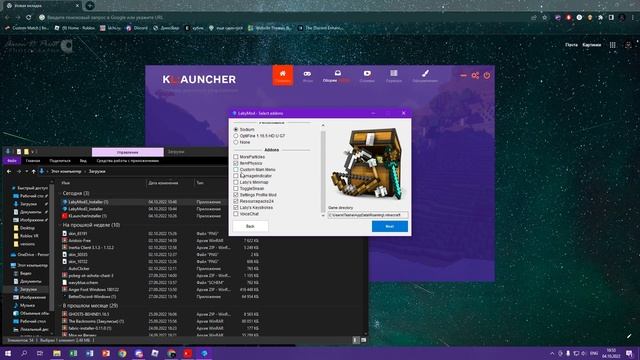
Task: Click the addons list scroll down arrow
Action: click(x=323, y=215)
